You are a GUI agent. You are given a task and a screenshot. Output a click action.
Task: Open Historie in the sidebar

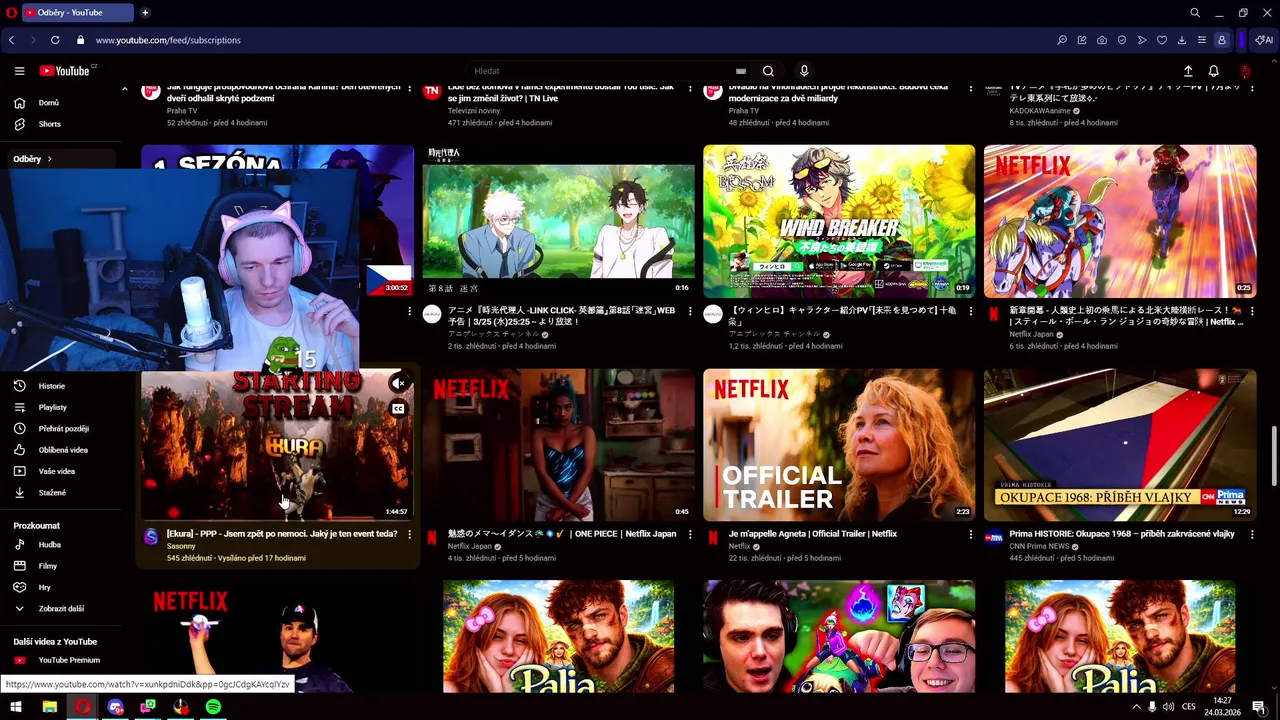[61, 386]
